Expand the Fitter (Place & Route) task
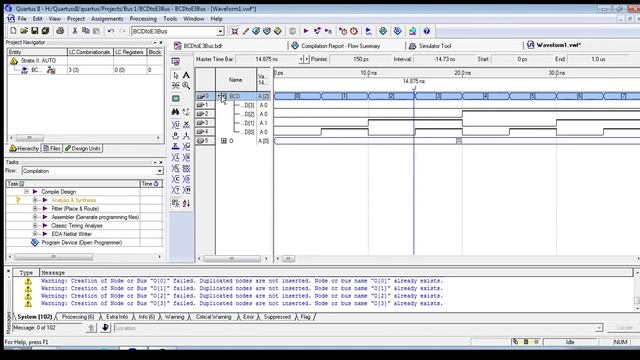 tap(36, 209)
